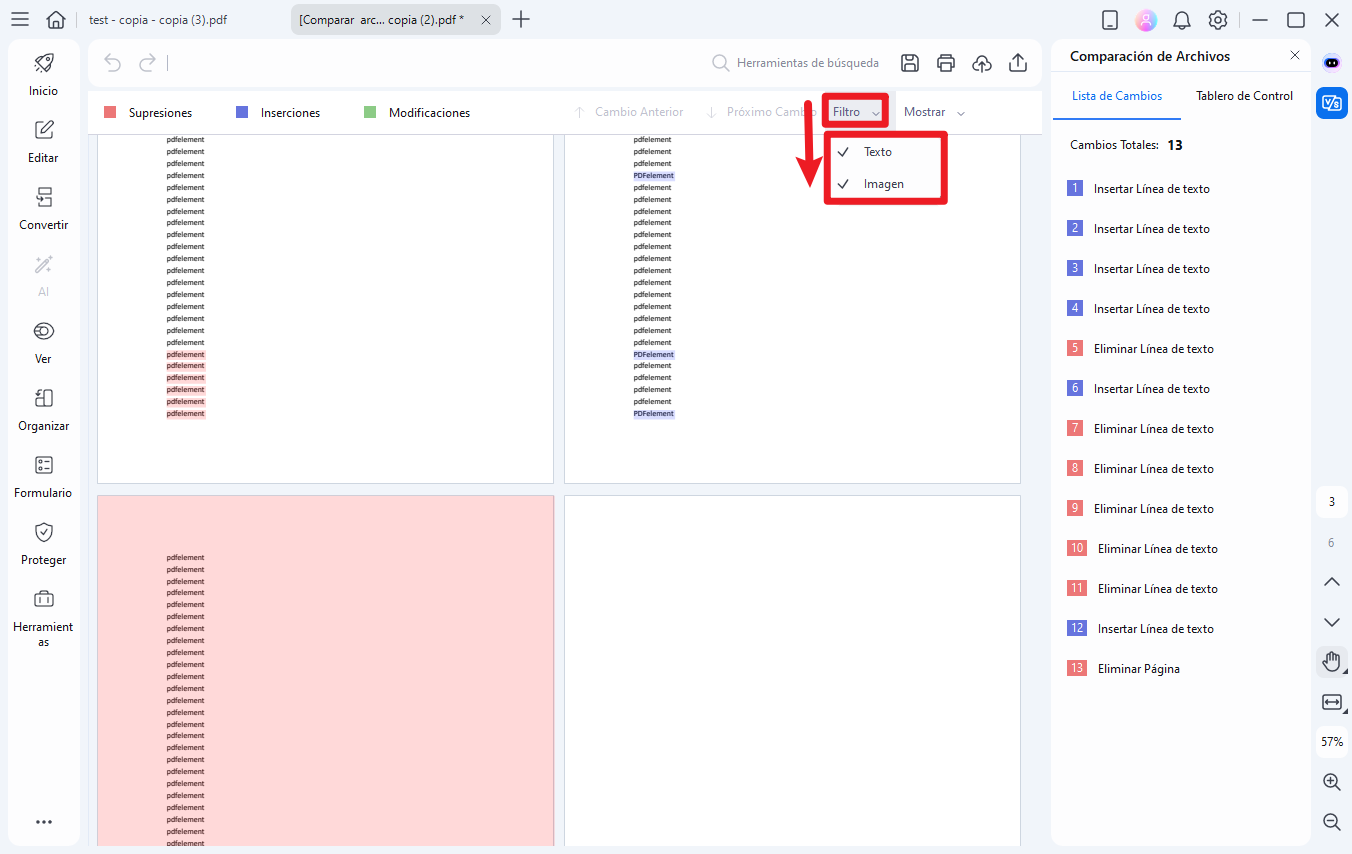Click change 13 Eliminar Página
1352x854 pixels.
click(1140, 668)
